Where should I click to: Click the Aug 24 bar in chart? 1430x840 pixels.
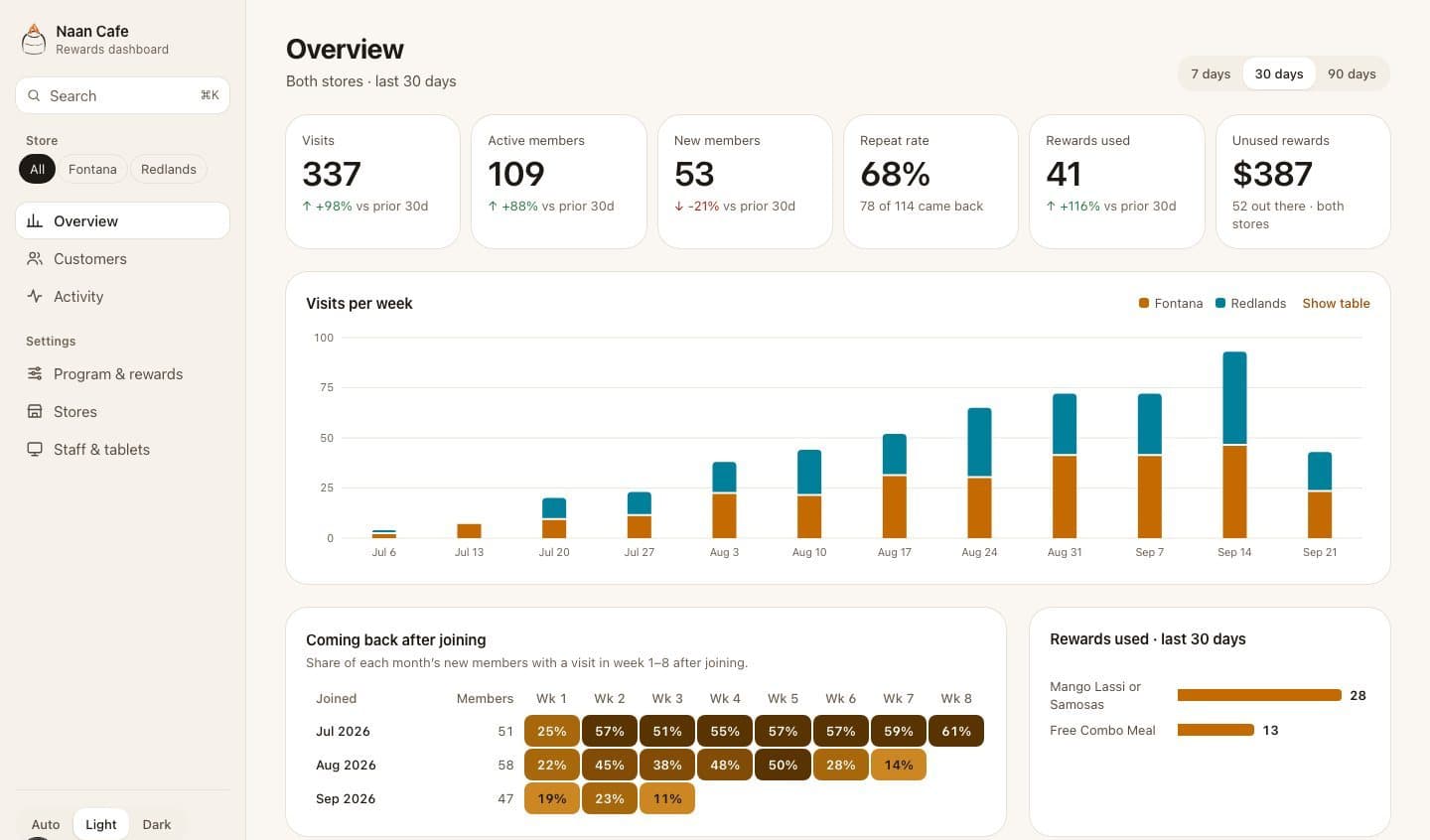point(979,473)
